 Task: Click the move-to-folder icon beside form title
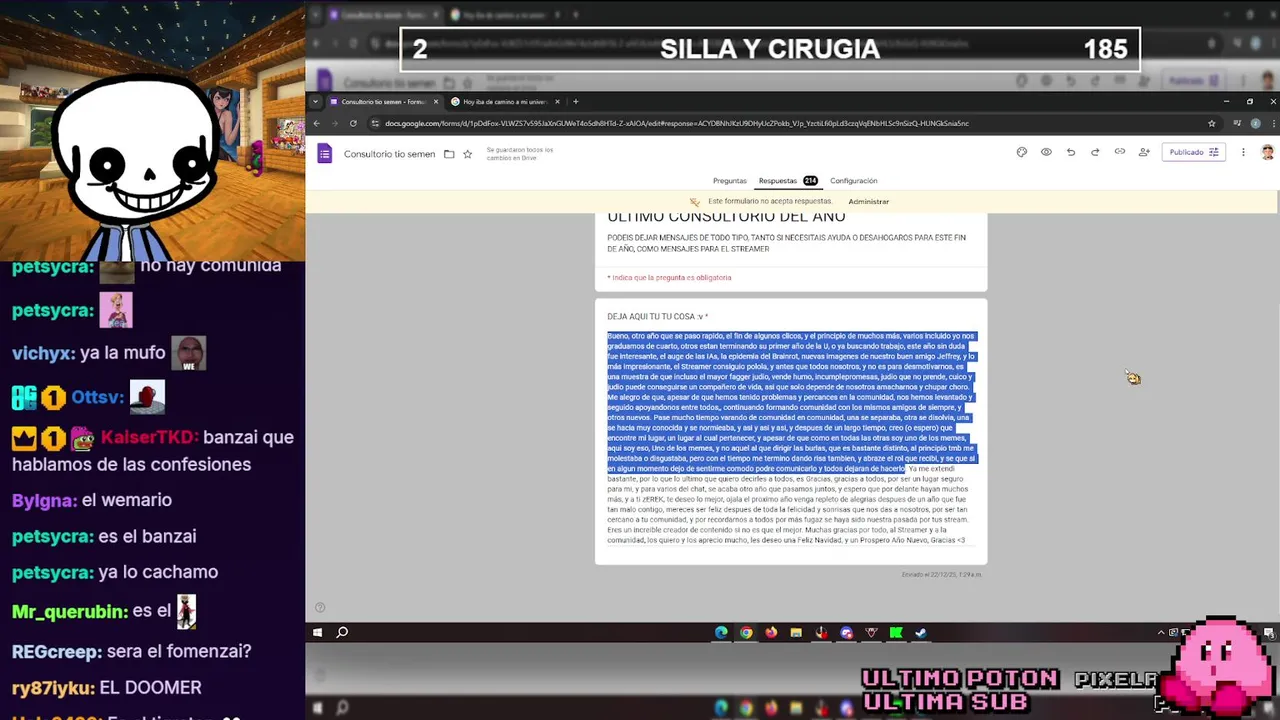[449, 154]
